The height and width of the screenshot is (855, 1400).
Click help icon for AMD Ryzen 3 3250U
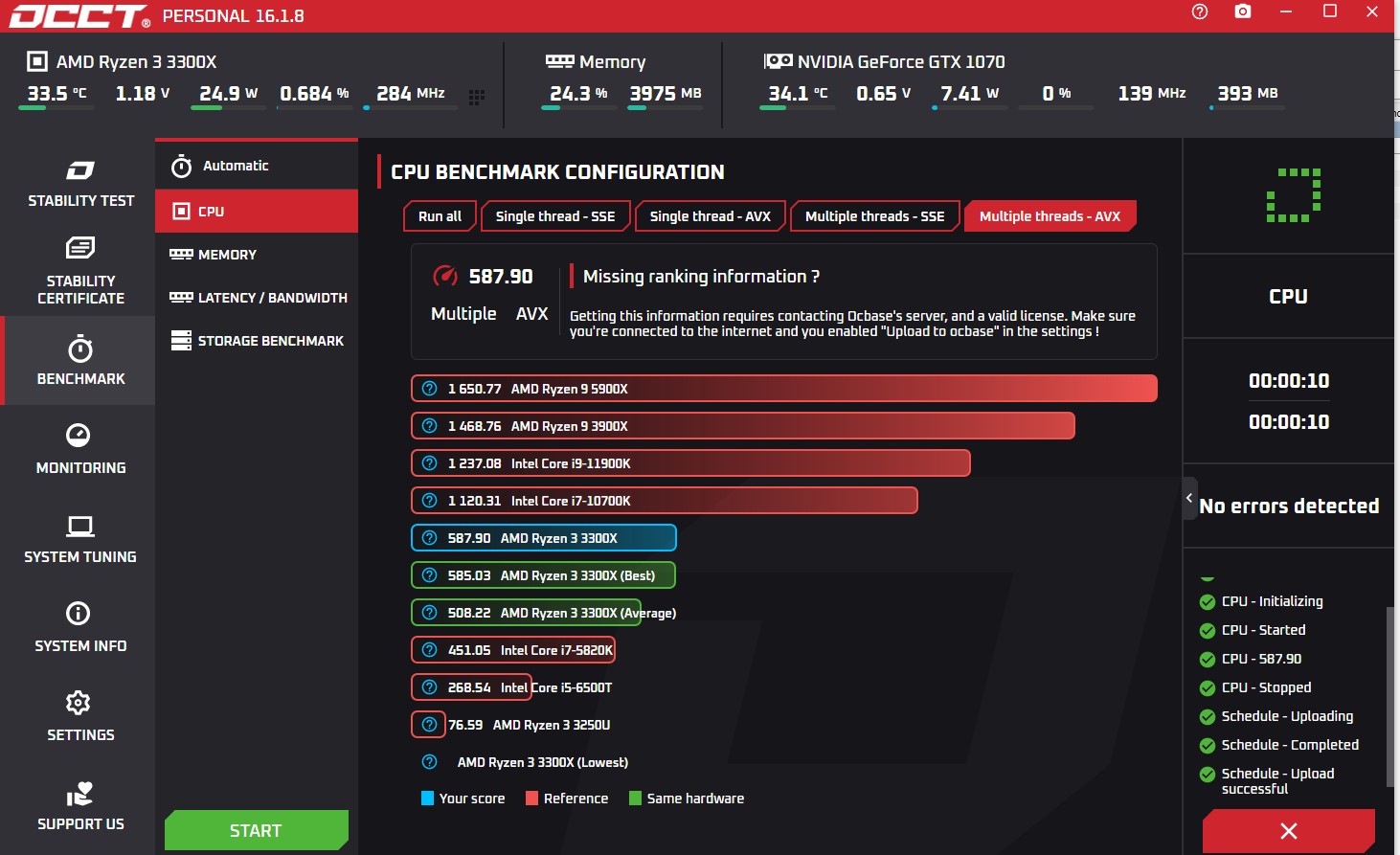(x=430, y=725)
